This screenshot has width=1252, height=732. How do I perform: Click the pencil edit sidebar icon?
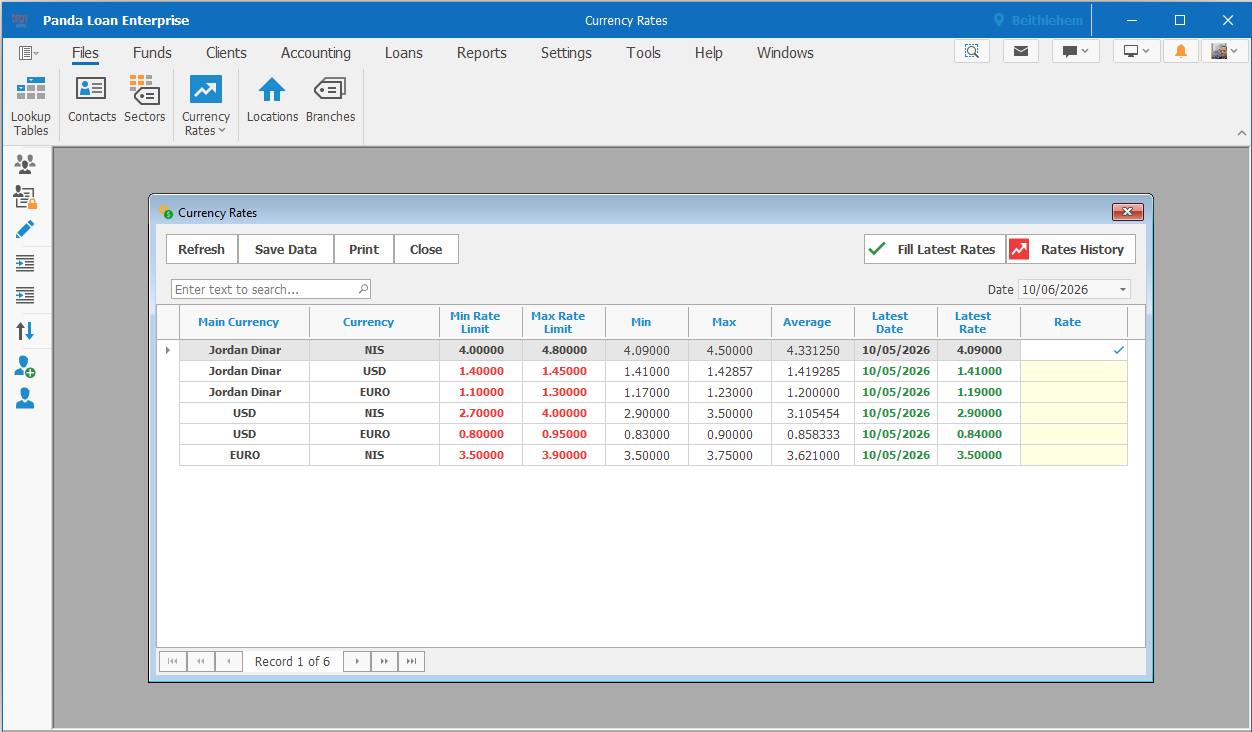[25, 229]
